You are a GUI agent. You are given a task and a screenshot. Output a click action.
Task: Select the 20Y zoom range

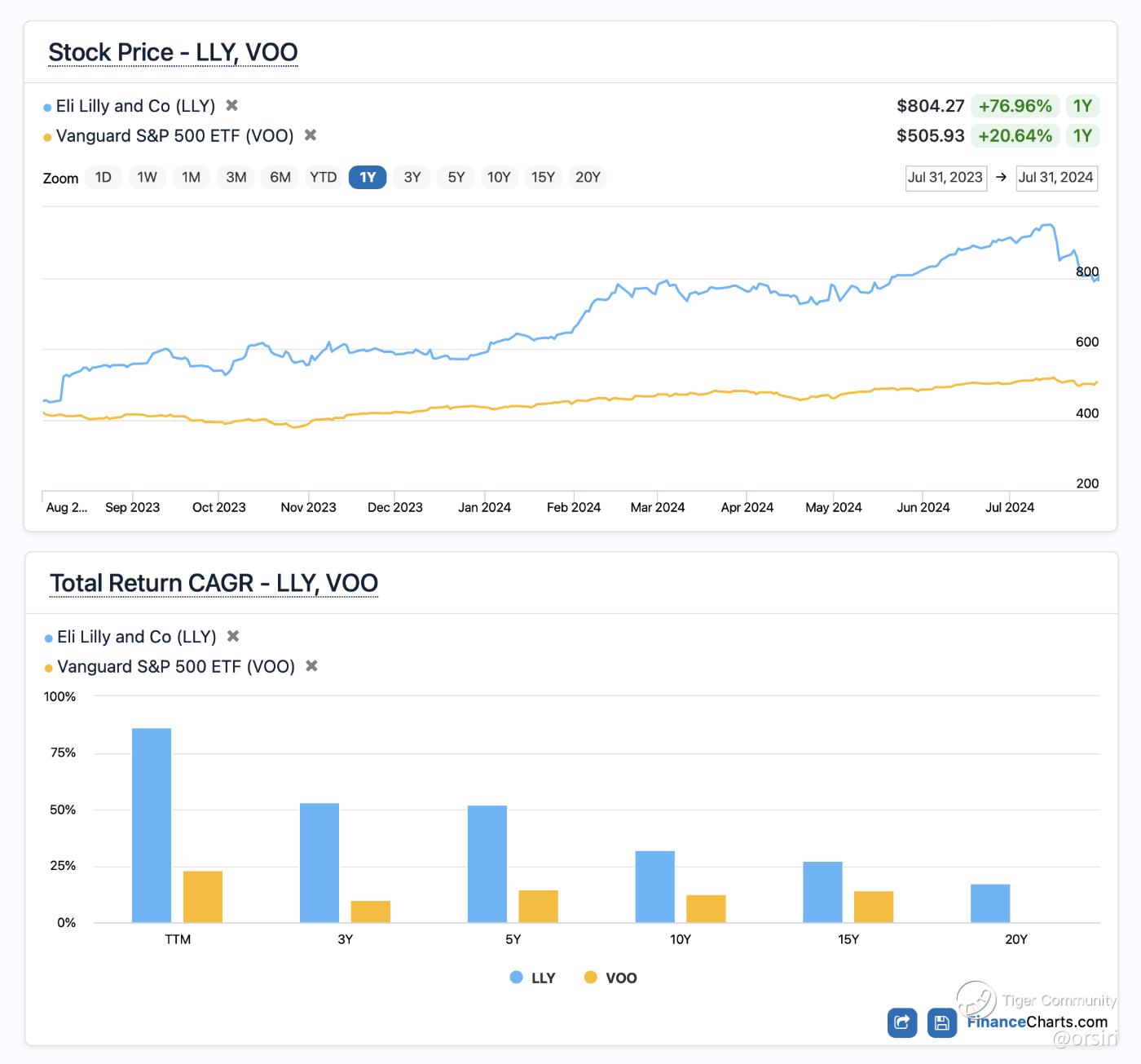point(588,178)
